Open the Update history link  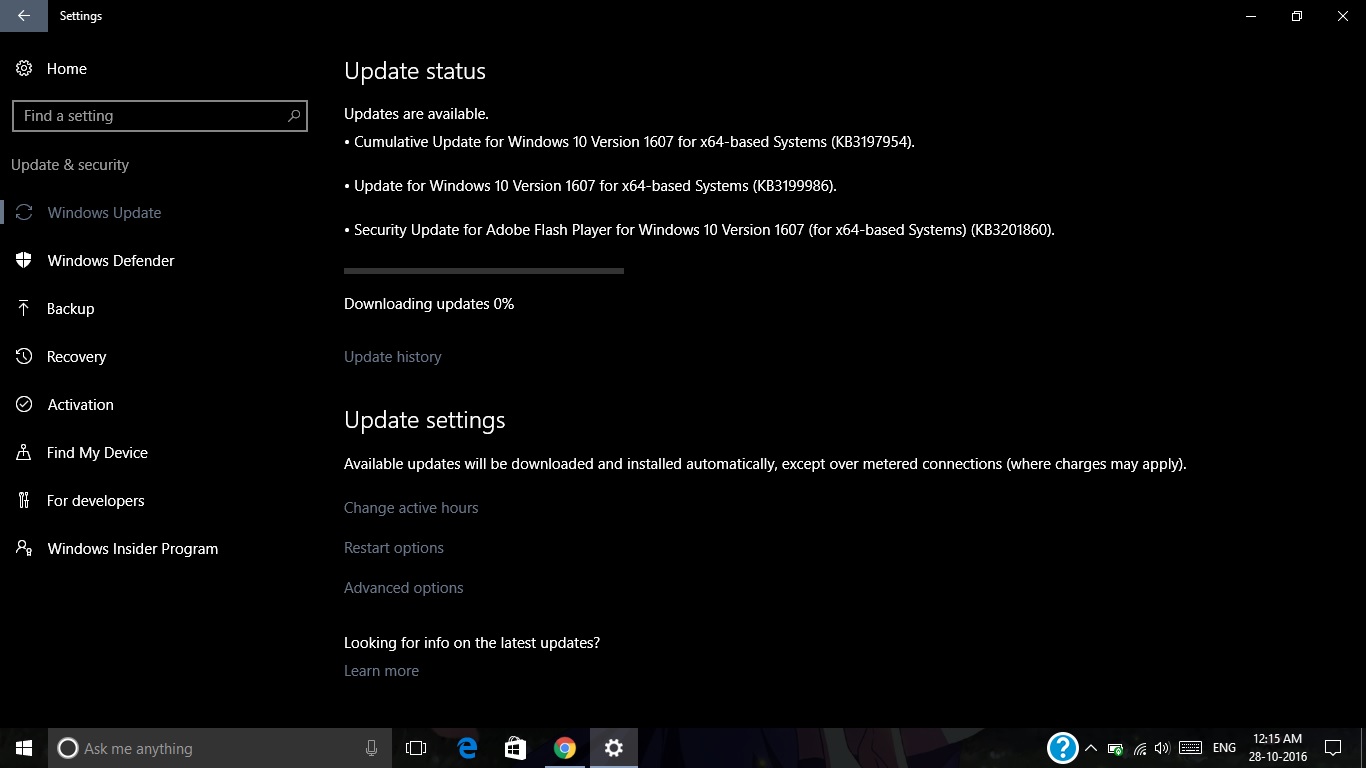[x=392, y=357]
